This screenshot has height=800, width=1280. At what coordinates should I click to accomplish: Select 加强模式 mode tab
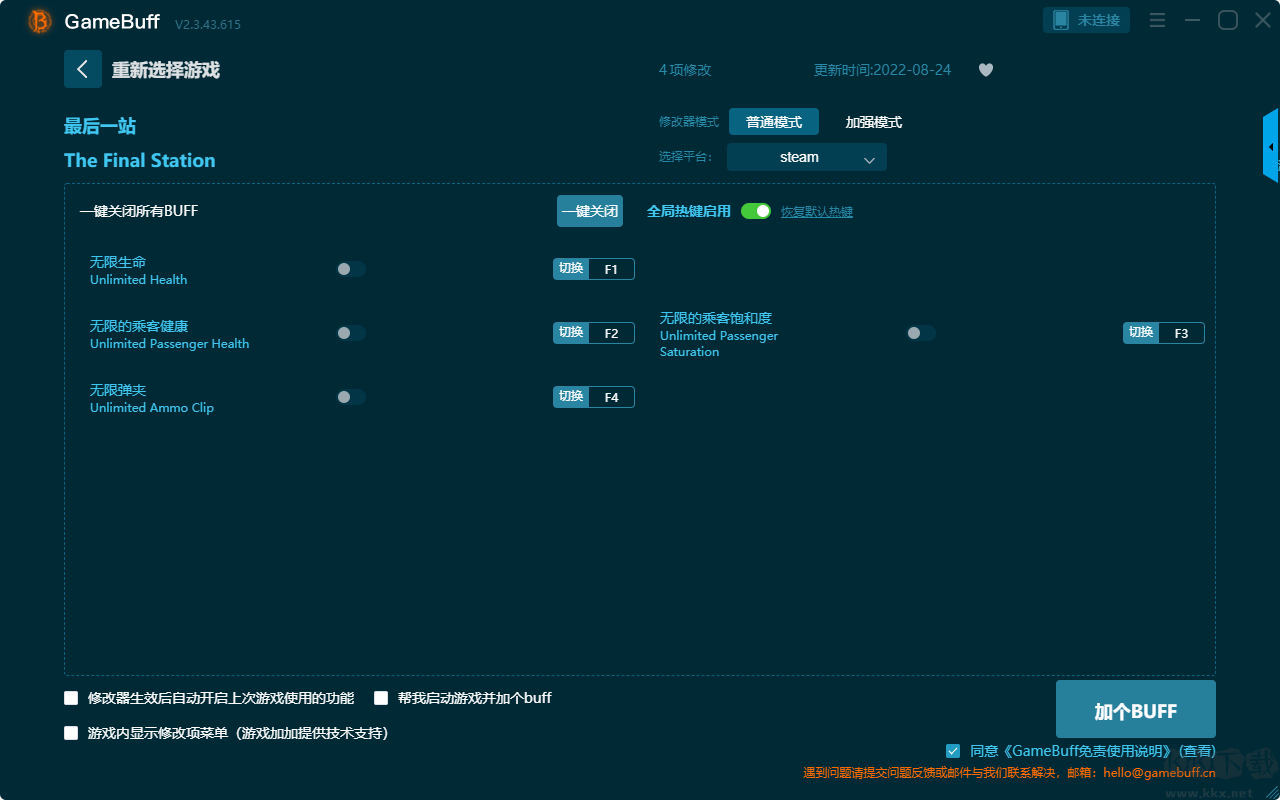pyautogui.click(x=874, y=122)
